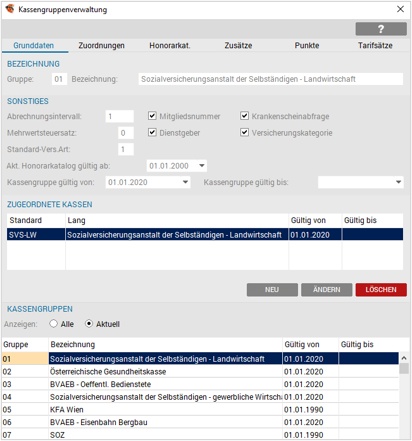Toggle the Mitgliedsnummer checkbox

(x=152, y=116)
